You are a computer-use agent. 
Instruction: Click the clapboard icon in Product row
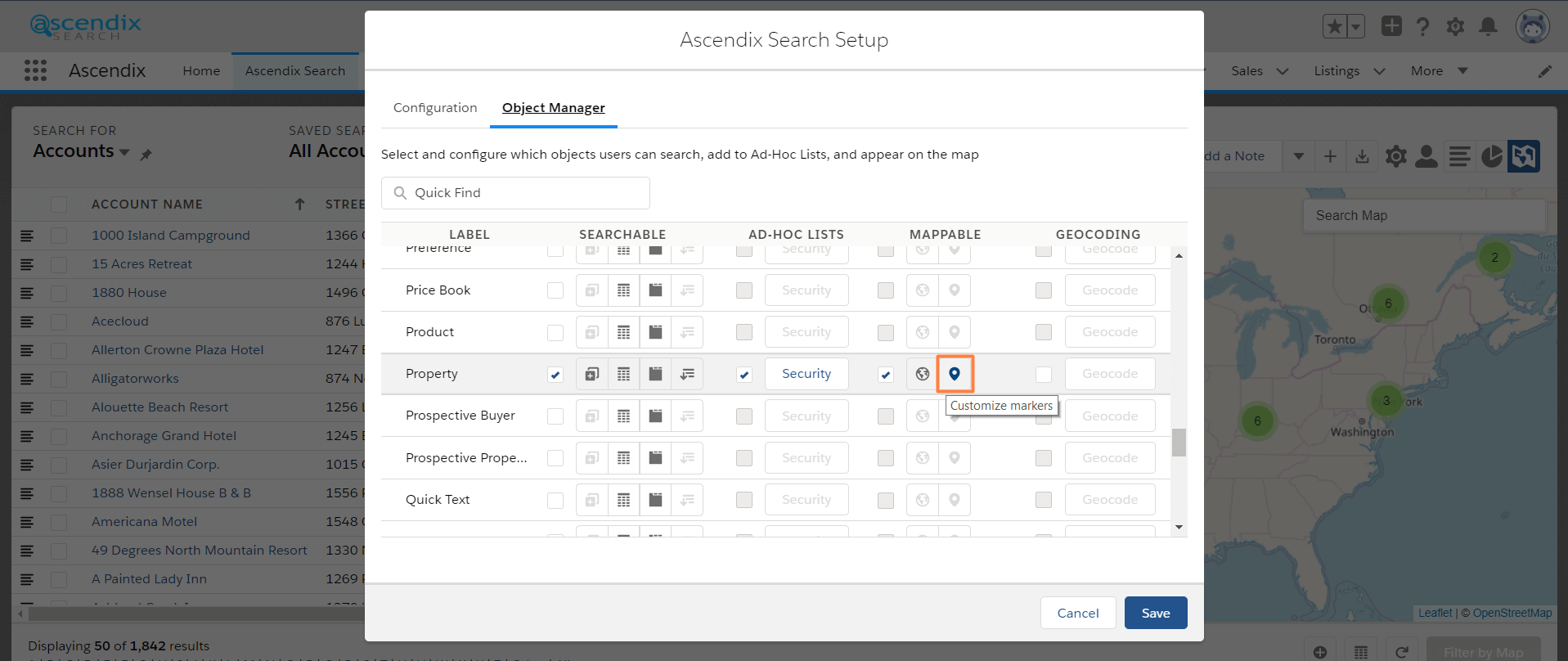[656, 332]
